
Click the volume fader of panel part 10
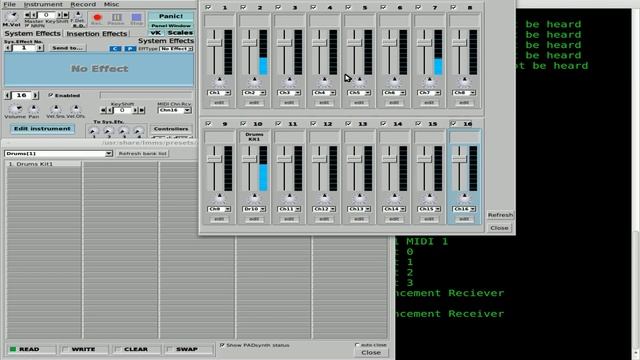coord(249,168)
